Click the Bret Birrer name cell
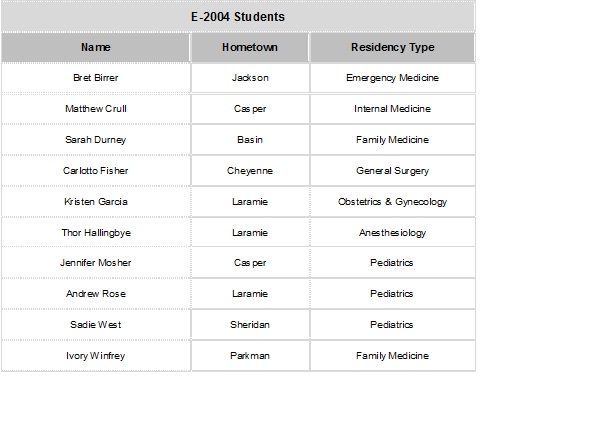 pos(96,78)
